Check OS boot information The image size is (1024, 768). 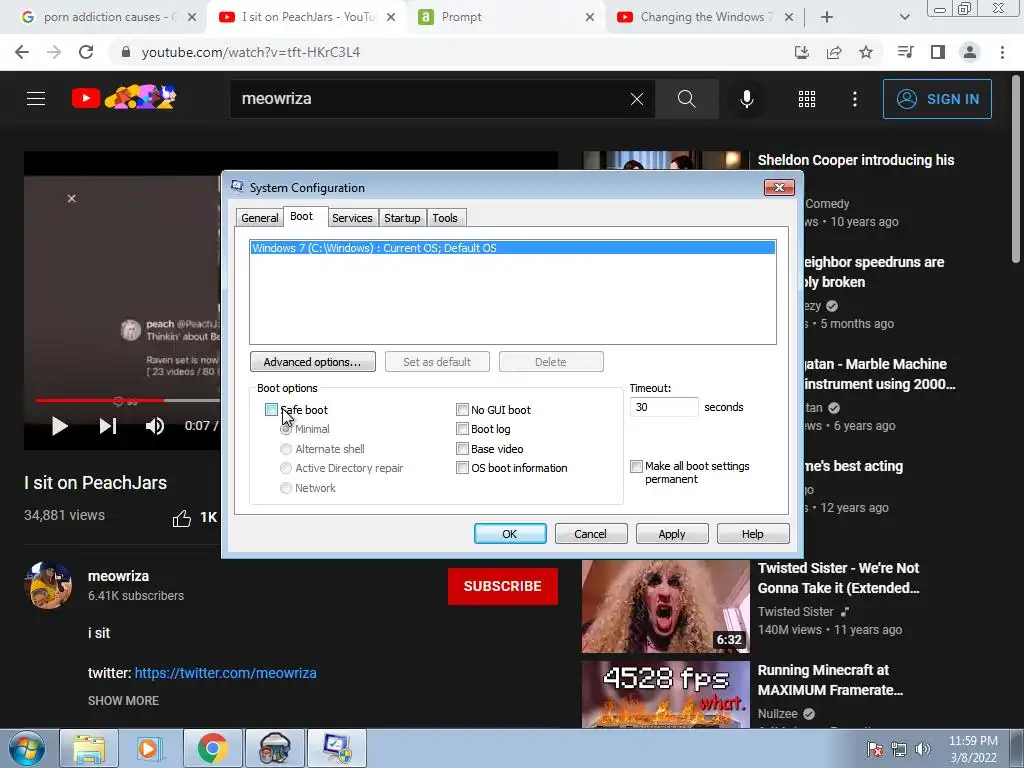pyautogui.click(x=462, y=468)
